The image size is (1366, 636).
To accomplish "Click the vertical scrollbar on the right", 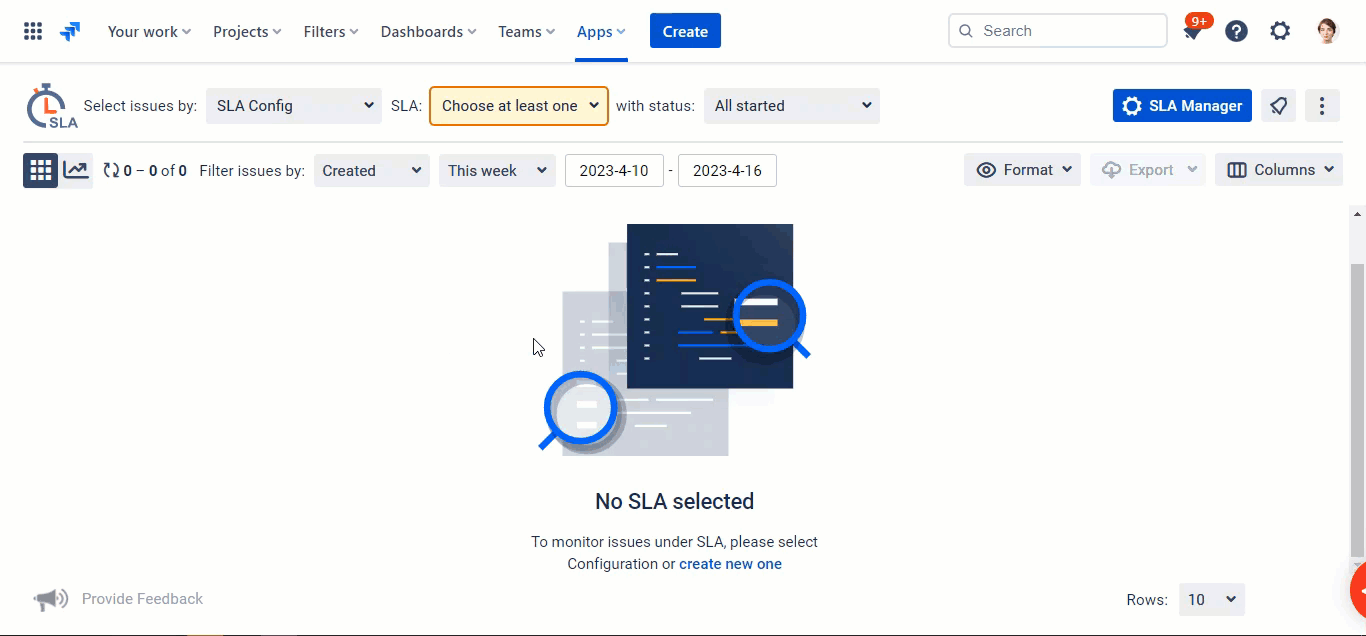I will coord(1357,400).
